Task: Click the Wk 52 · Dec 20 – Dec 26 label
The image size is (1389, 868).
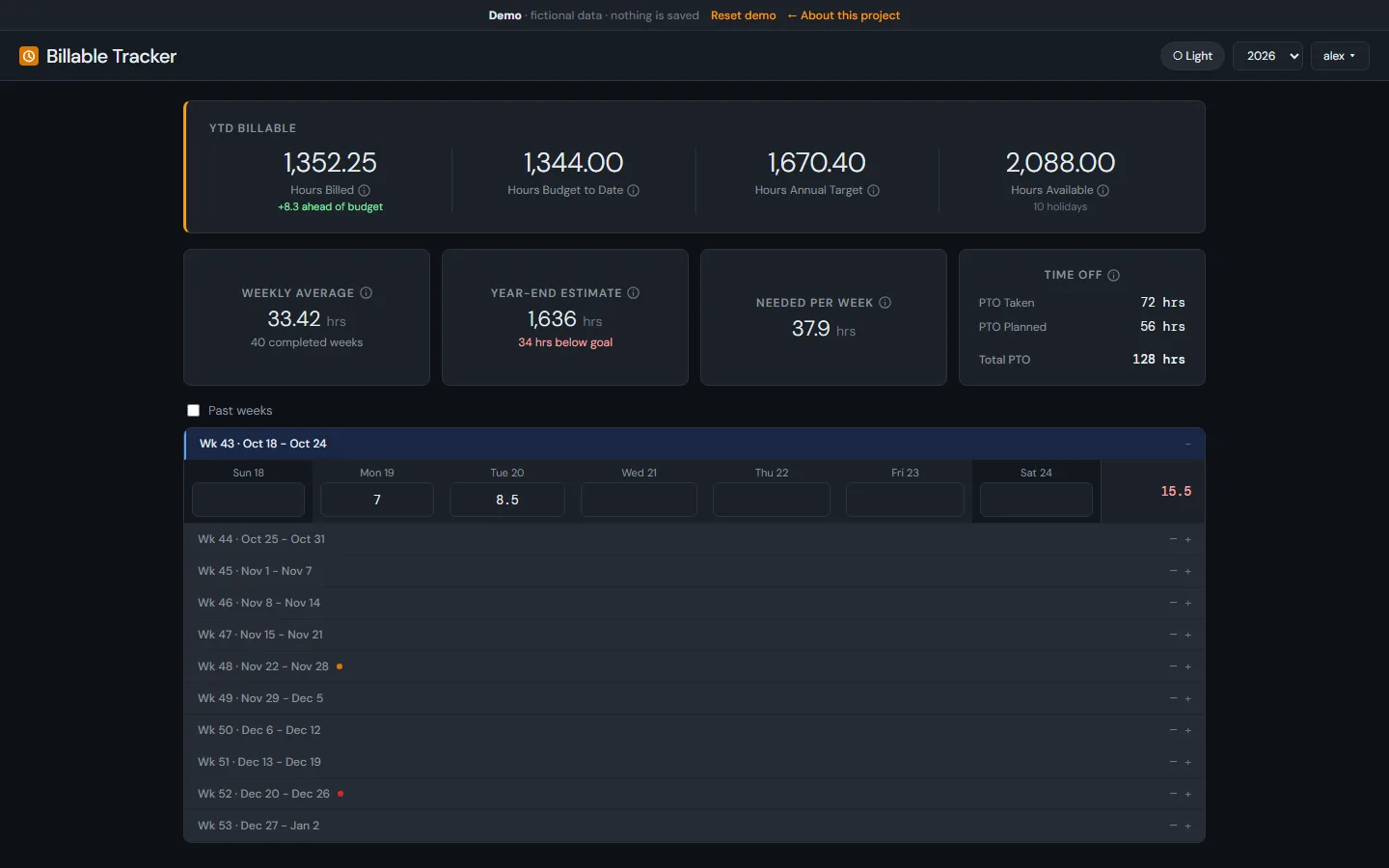Action: pos(264,794)
